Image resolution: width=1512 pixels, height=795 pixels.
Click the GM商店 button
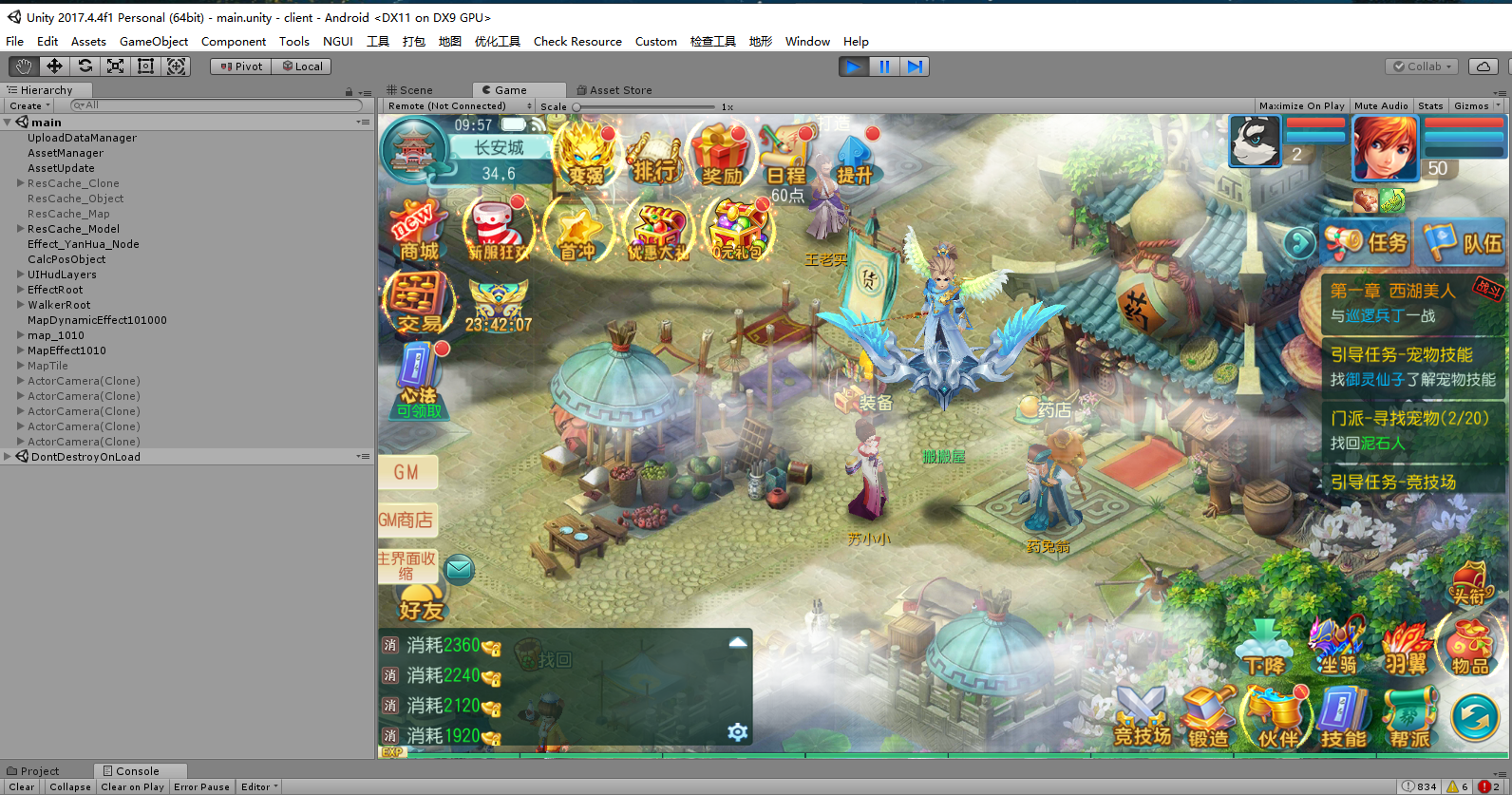407,520
